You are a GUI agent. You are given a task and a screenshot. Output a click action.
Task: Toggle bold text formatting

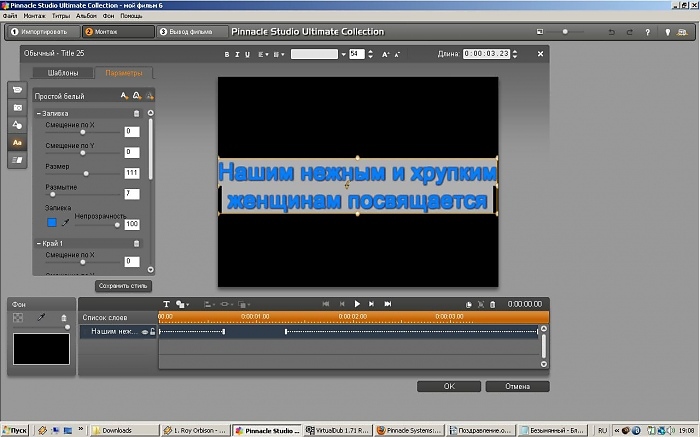pyautogui.click(x=227, y=54)
